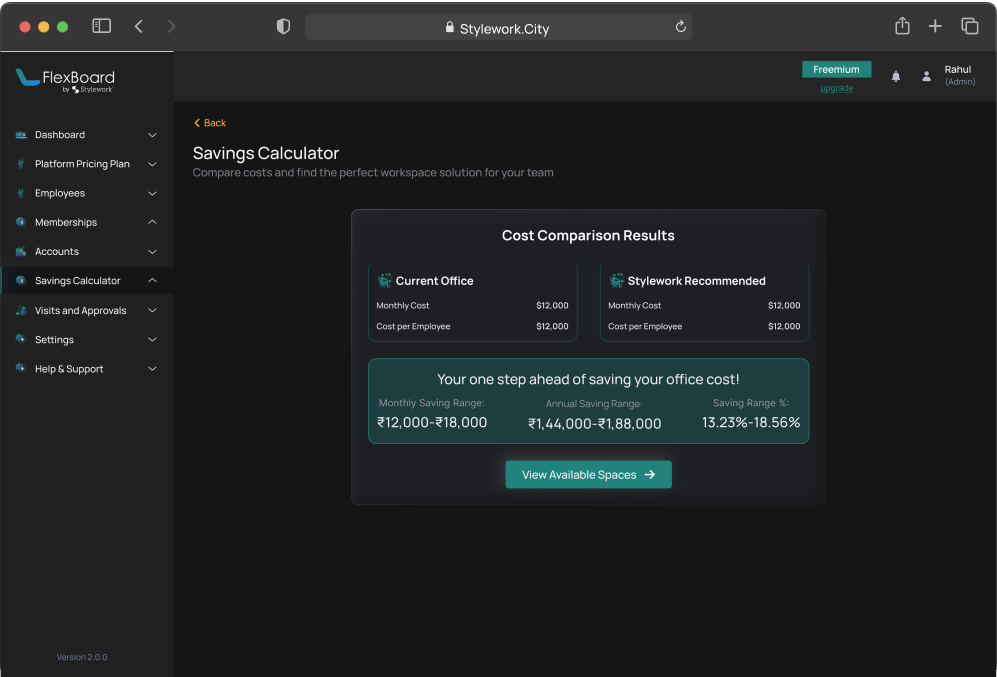
Task: Click the Safari sidebar toggle icon
Action: pos(102,26)
